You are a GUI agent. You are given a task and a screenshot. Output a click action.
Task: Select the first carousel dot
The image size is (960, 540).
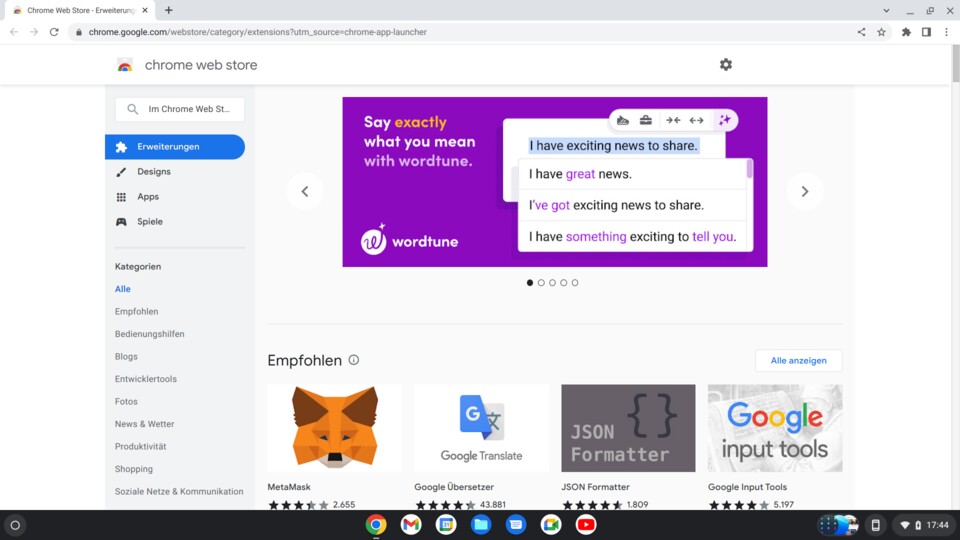tap(530, 283)
